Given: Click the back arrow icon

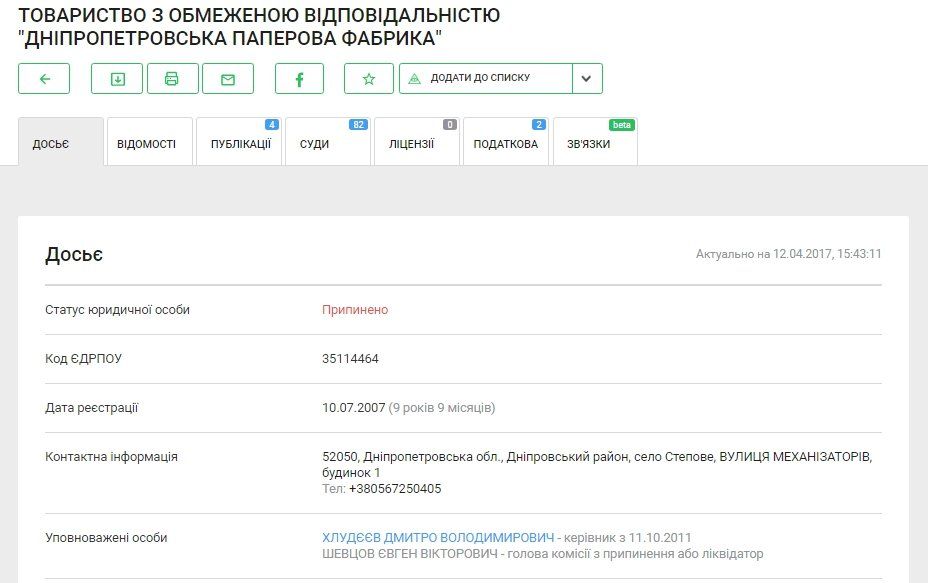Looking at the screenshot, I should [42, 78].
